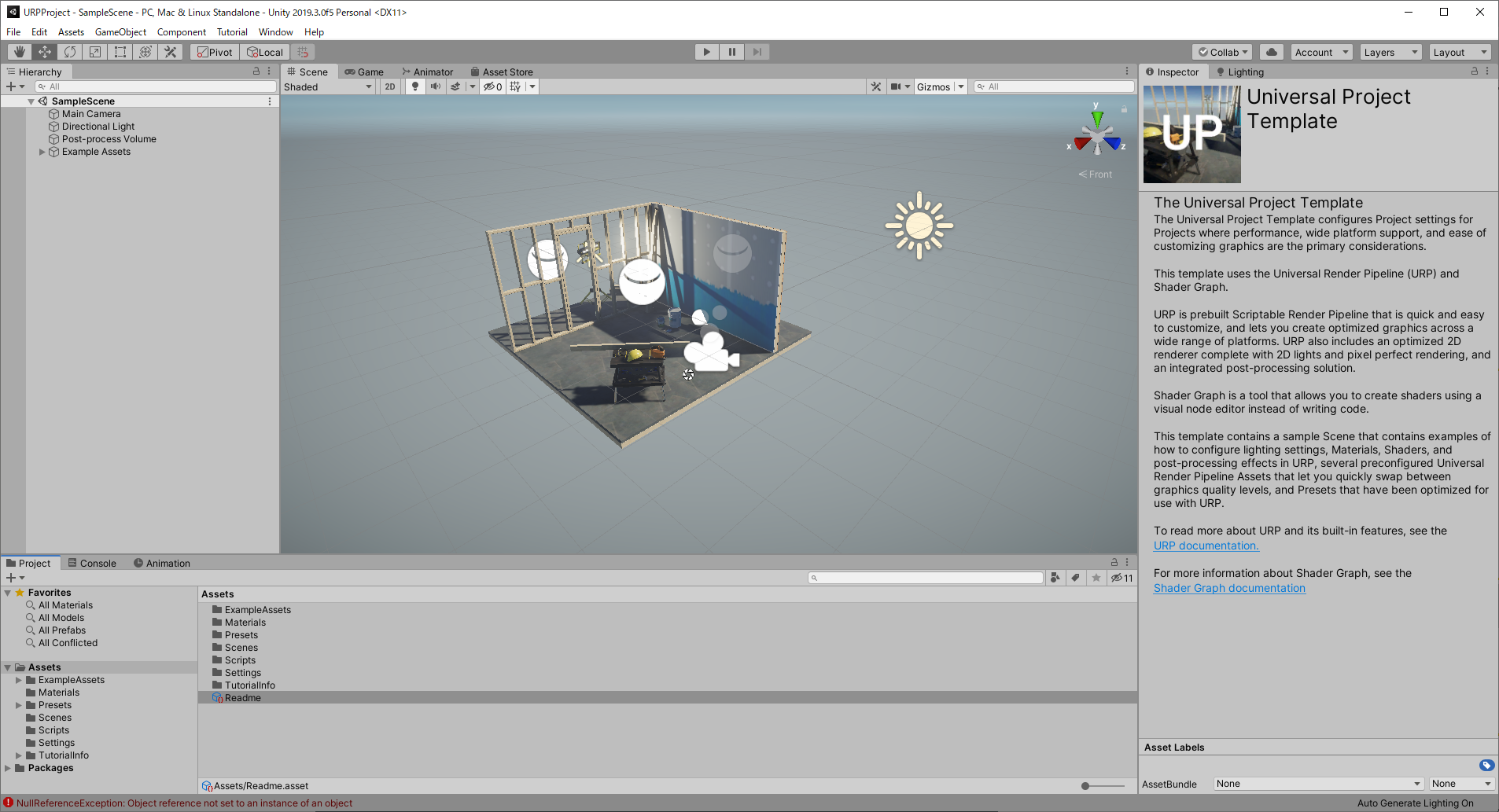Viewport: 1499px width, 812px height.
Task: Open the Layers dropdown
Action: (1390, 52)
